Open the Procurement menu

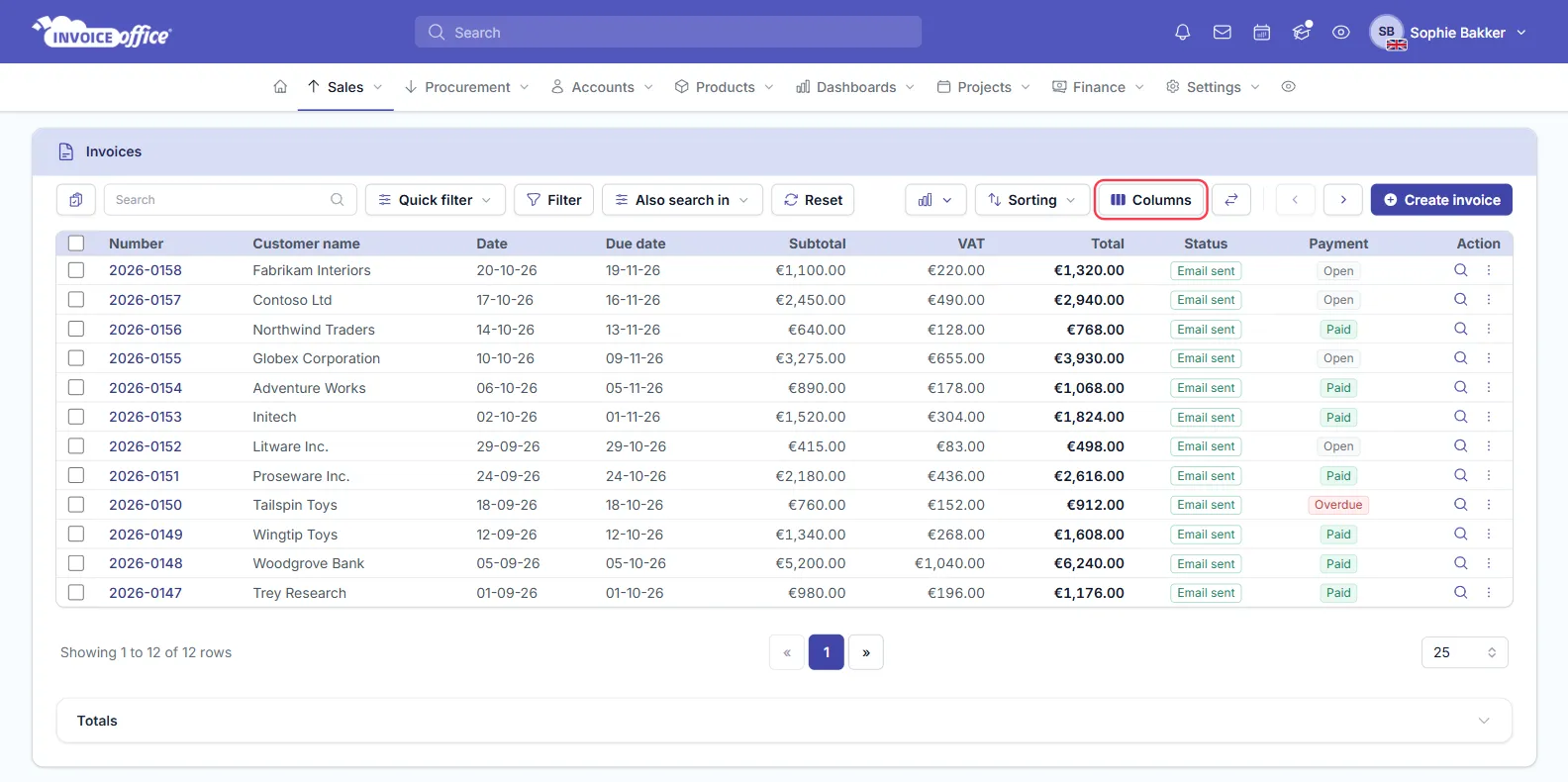coord(467,87)
